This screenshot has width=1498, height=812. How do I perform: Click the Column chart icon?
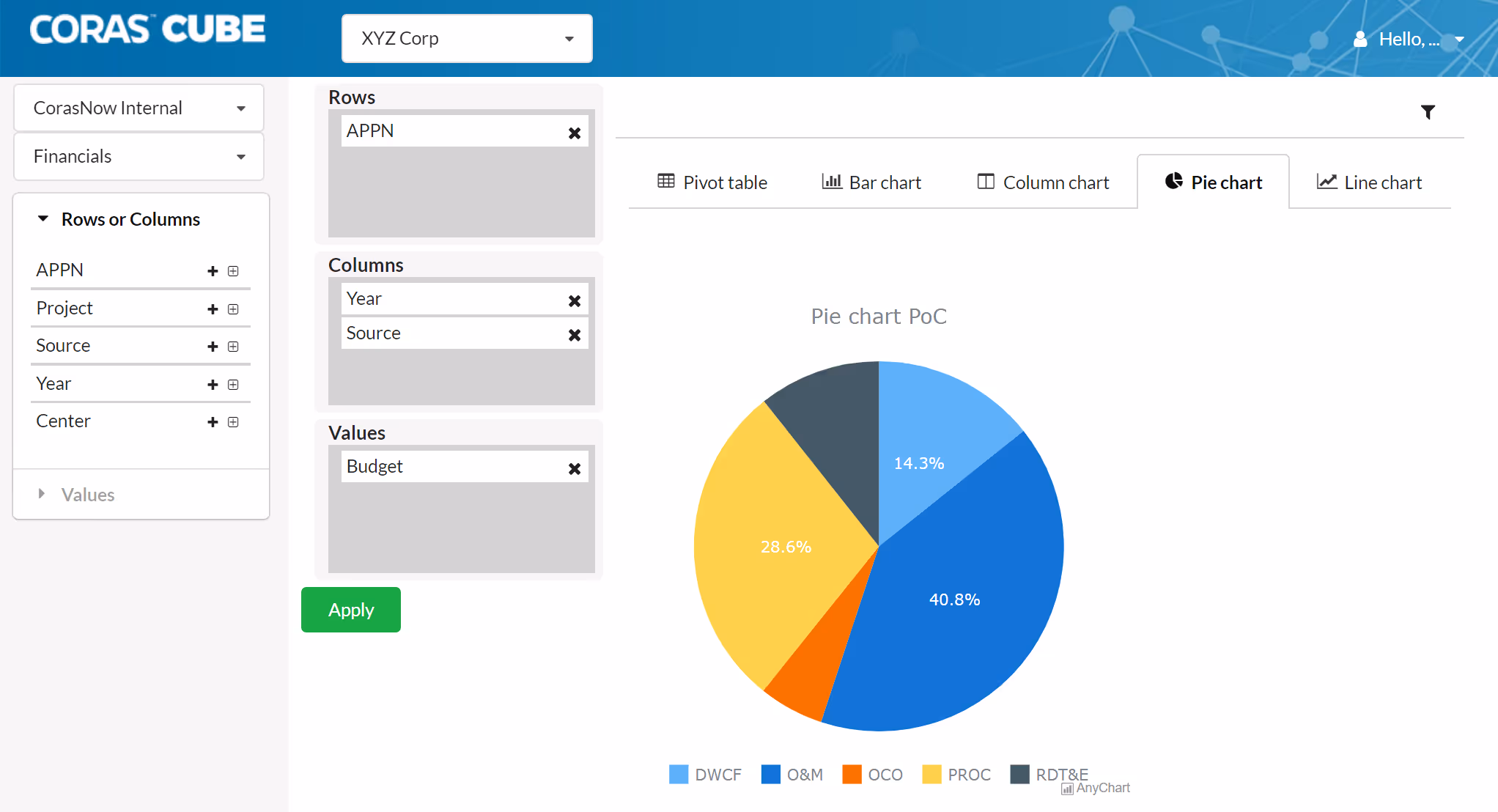(986, 181)
